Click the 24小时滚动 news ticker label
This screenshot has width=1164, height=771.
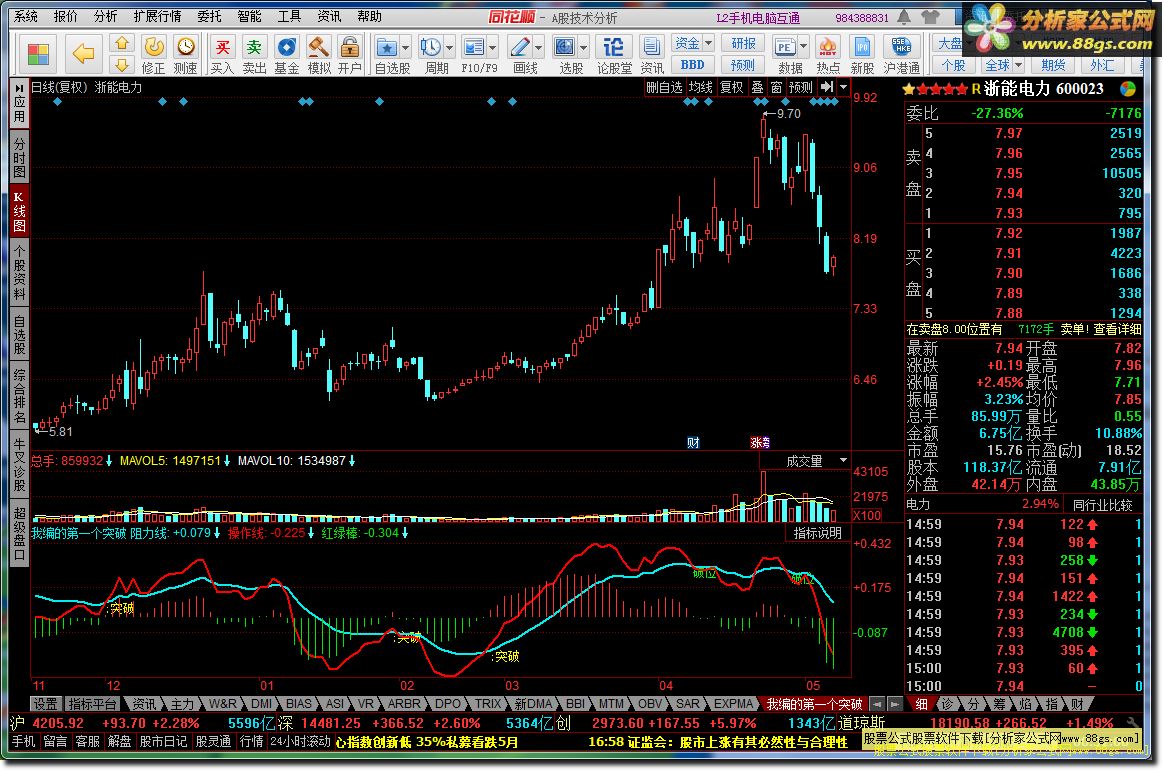[300, 741]
